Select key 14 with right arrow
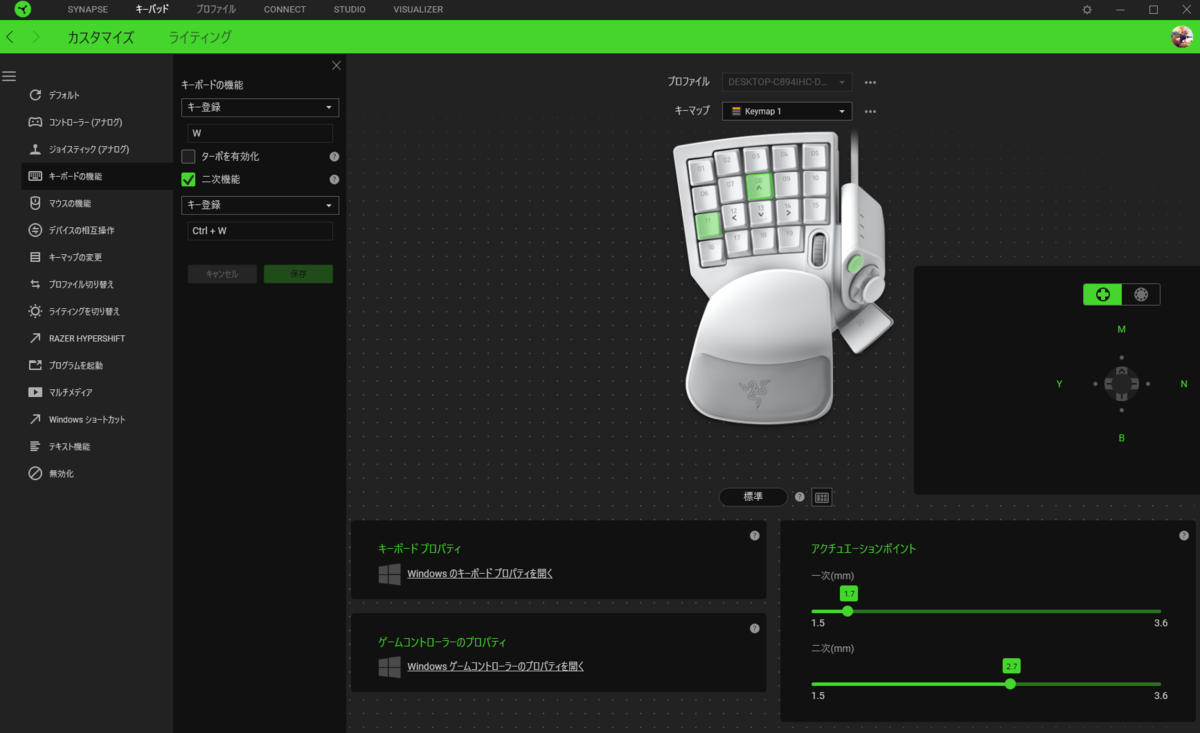 [788, 210]
